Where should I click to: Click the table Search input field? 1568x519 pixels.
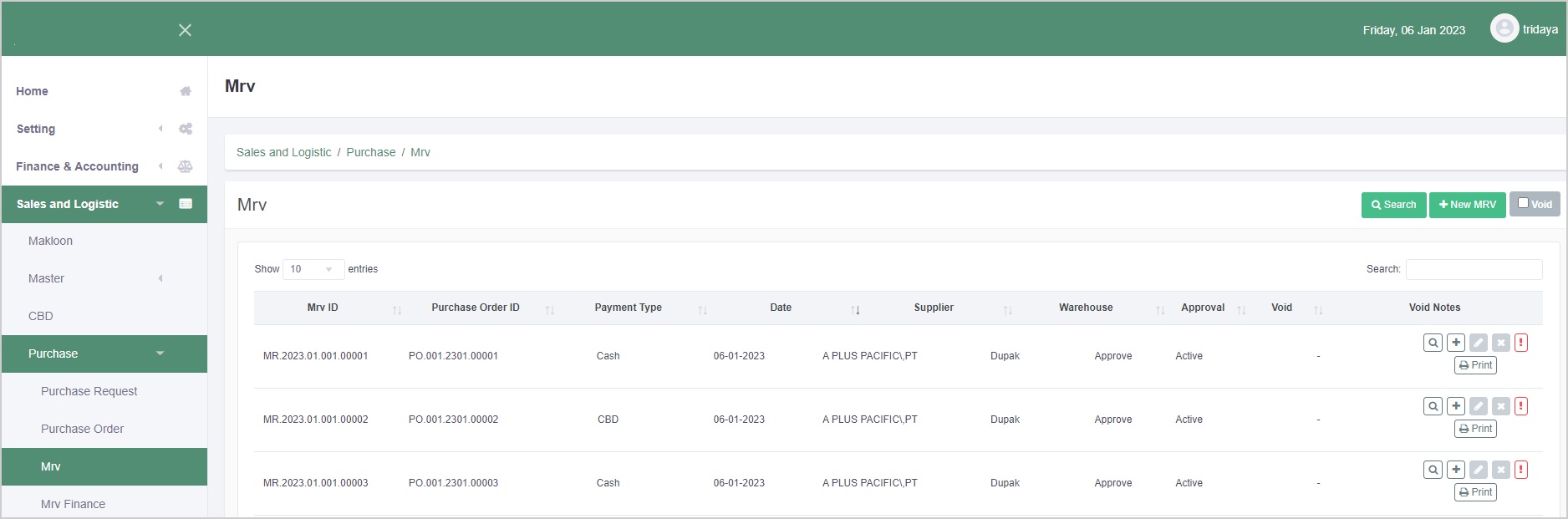click(x=1474, y=269)
